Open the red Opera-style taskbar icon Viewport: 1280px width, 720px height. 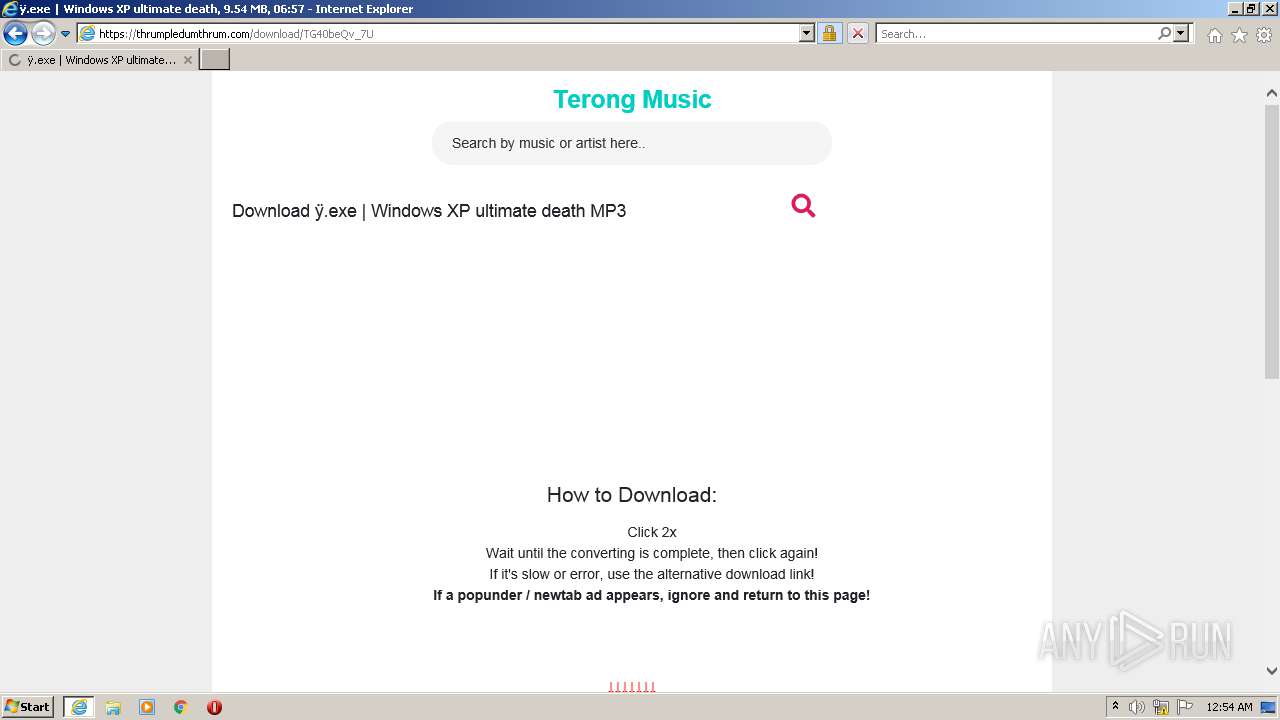click(x=214, y=707)
